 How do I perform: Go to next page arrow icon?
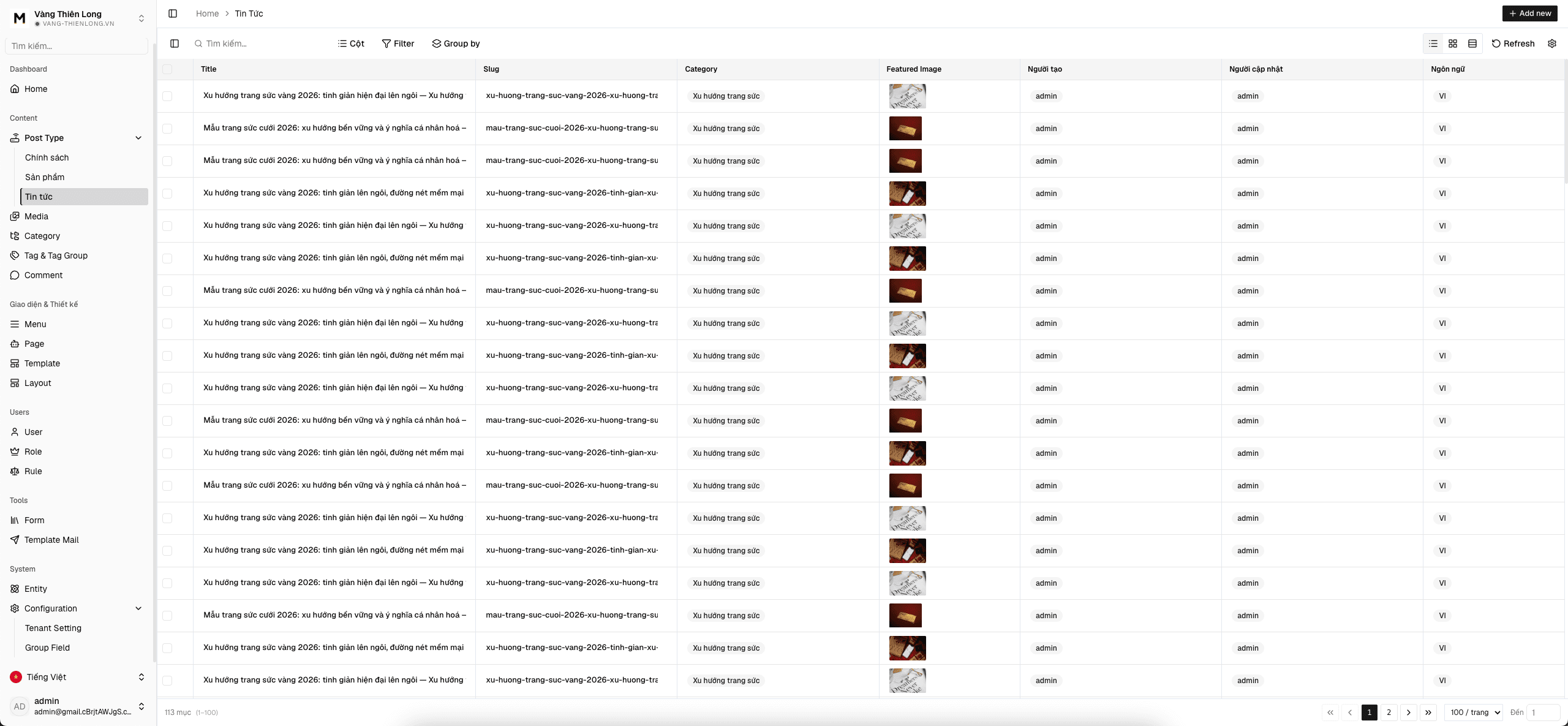1409,713
